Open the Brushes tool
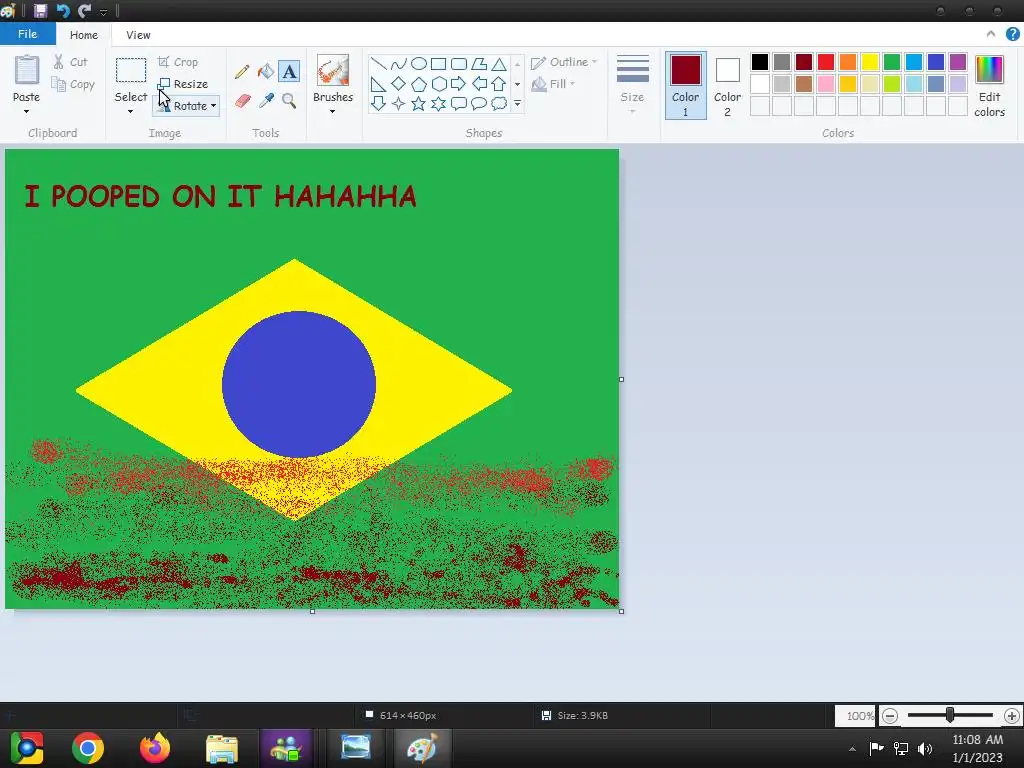1024x768 pixels. pyautogui.click(x=333, y=71)
